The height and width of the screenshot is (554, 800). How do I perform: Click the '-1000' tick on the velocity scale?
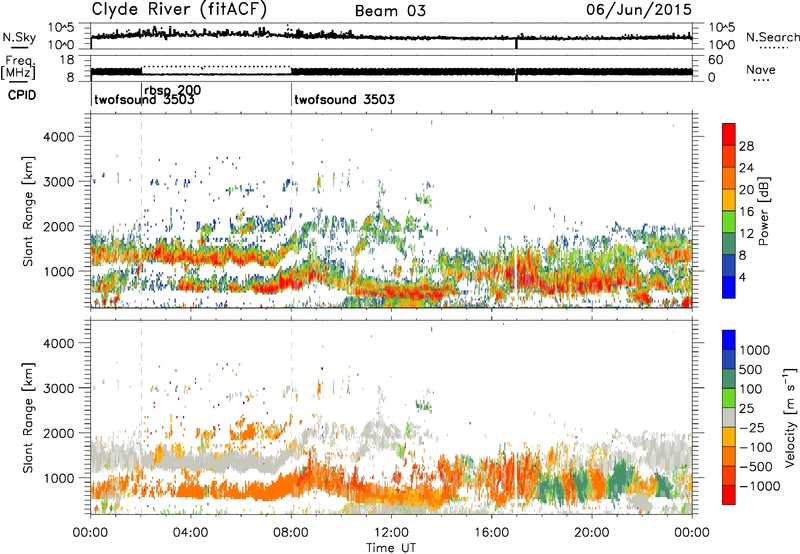click(x=759, y=486)
